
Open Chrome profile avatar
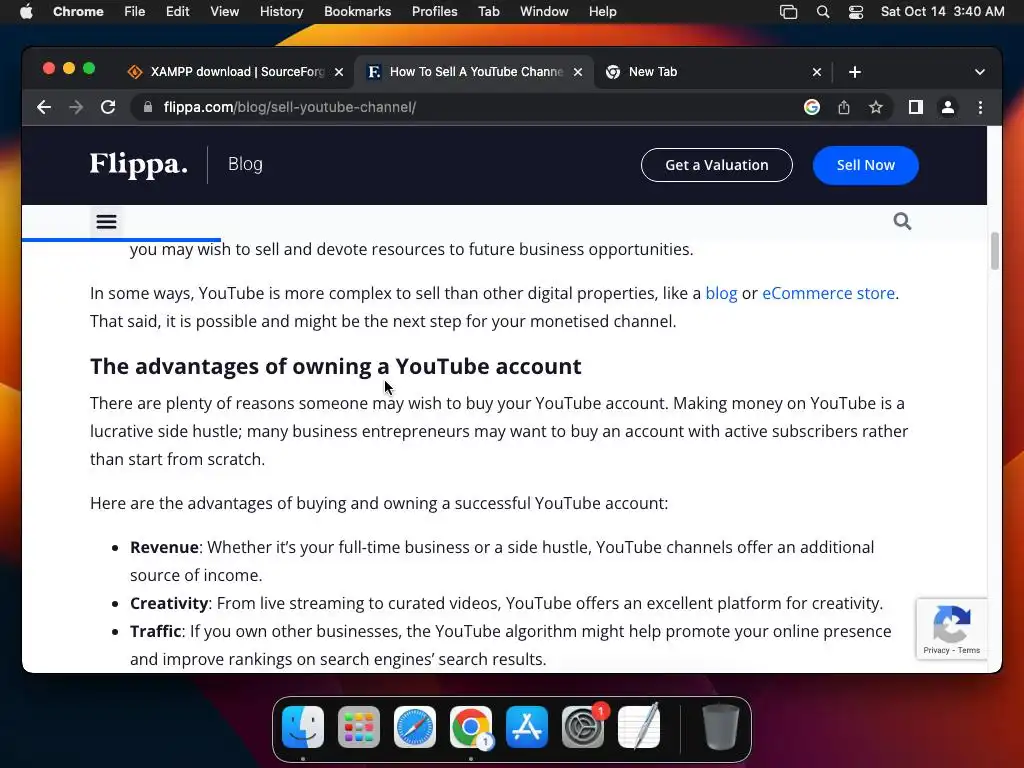click(x=948, y=107)
